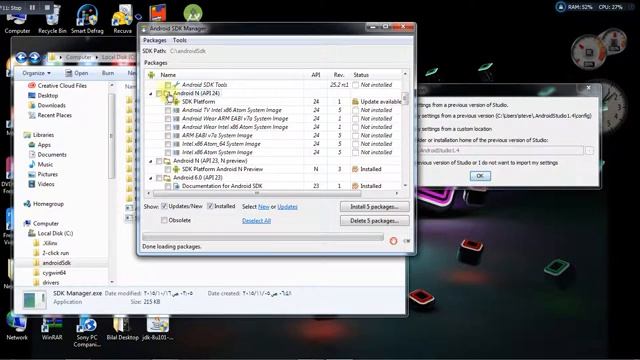
Task: Click SDK Path value C:\androidSdk
Action: (188, 51)
